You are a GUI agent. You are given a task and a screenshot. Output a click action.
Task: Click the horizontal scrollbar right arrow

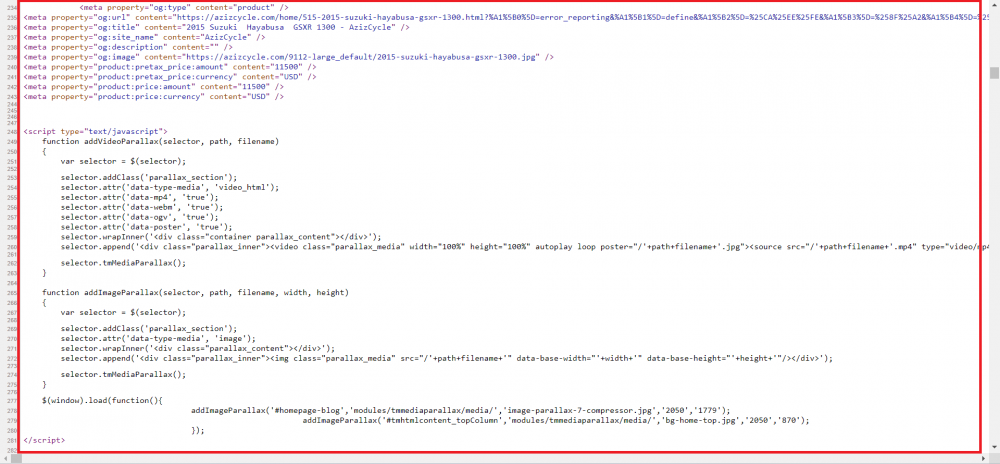[x=985, y=459]
